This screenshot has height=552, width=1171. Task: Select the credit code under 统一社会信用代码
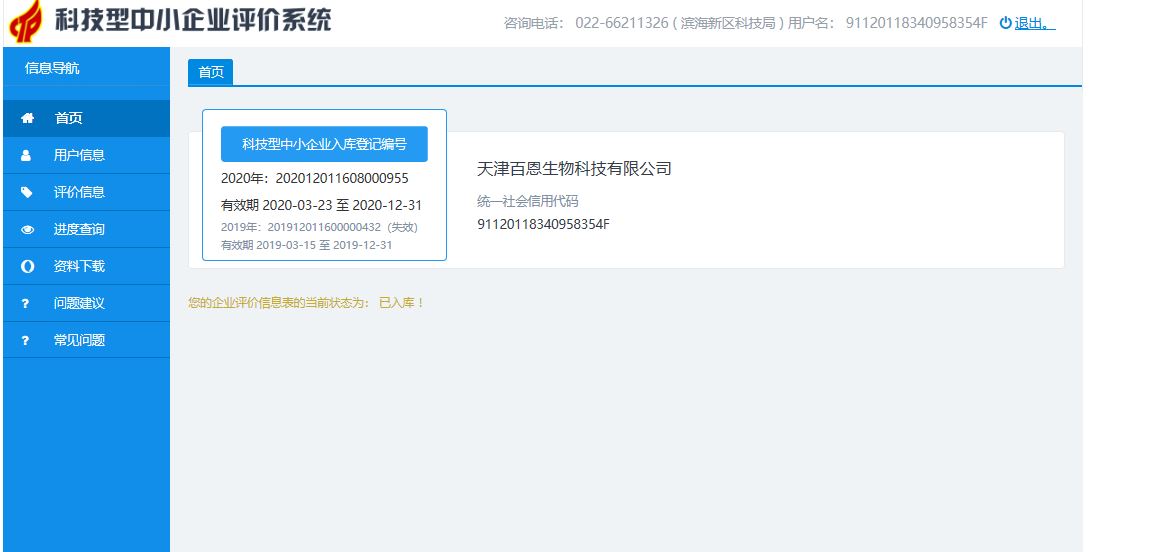pyautogui.click(x=544, y=224)
